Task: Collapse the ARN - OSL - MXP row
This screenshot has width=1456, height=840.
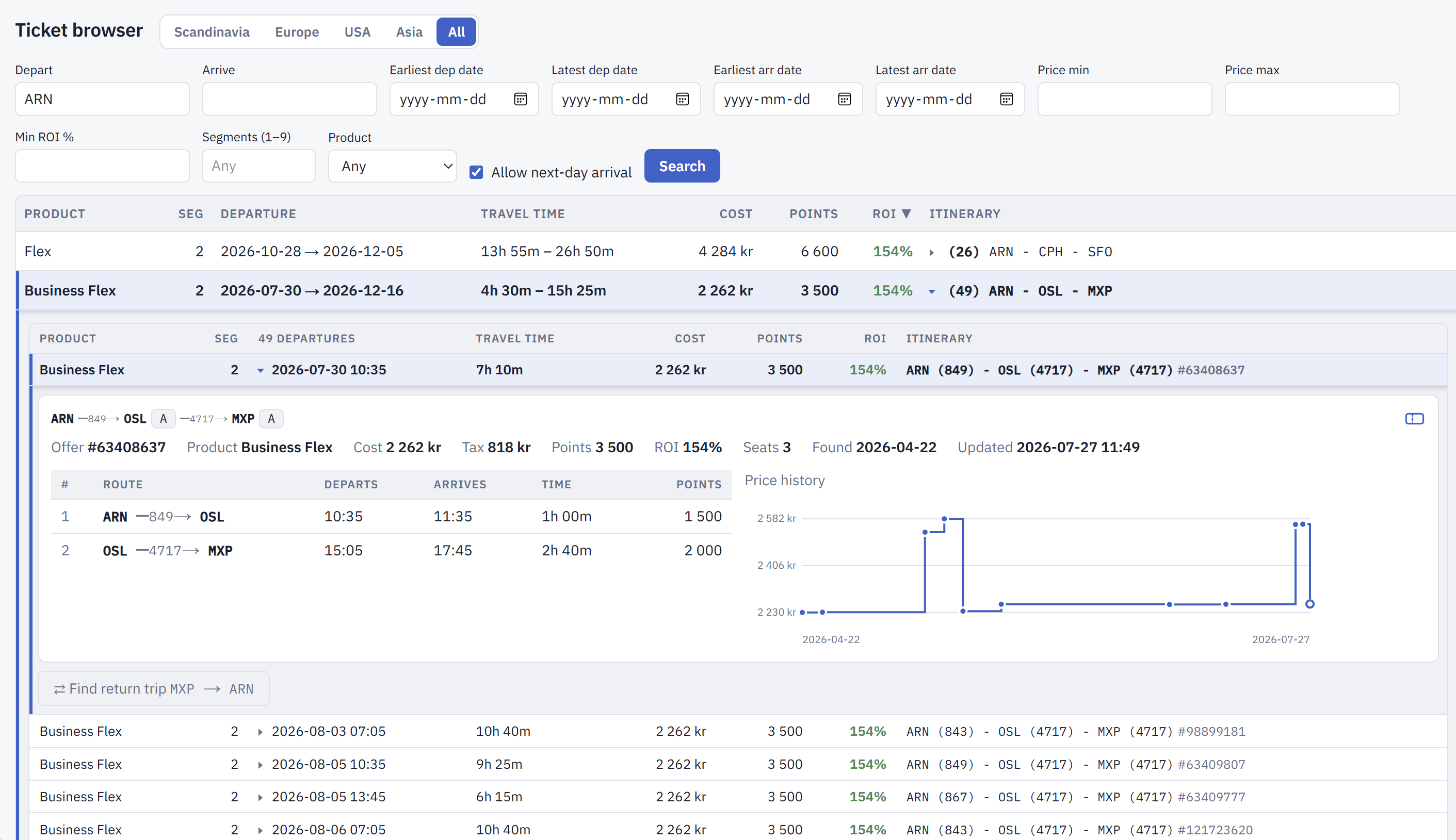Action: (x=931, y=291)
